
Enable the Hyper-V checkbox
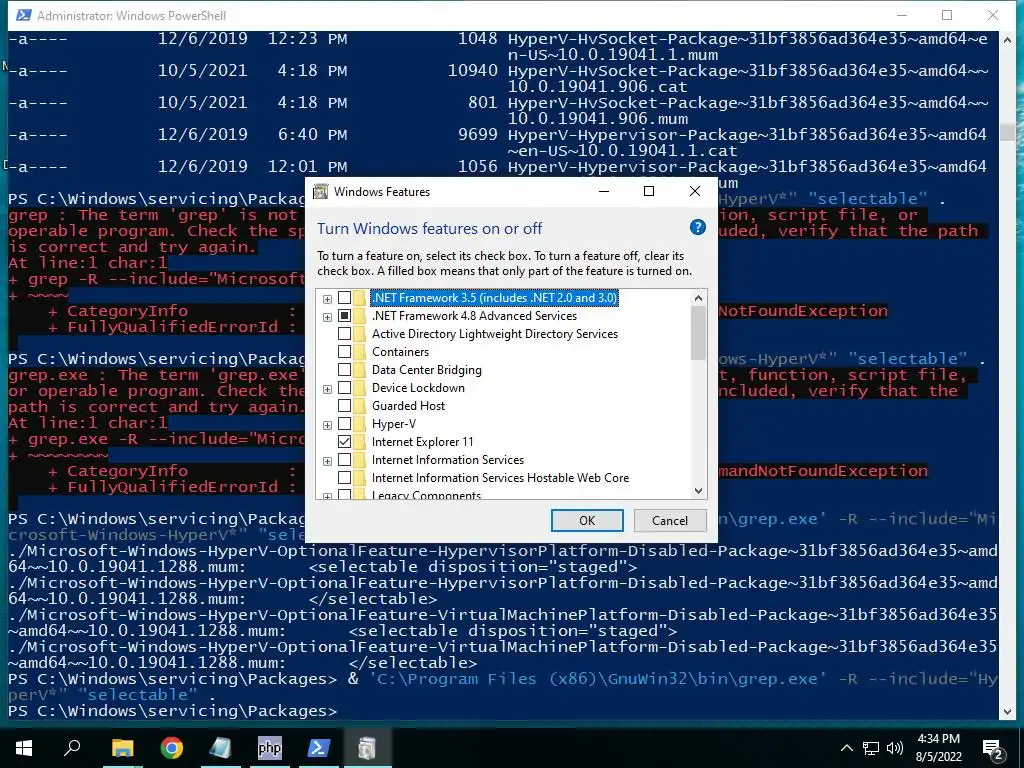pos(344,424)
